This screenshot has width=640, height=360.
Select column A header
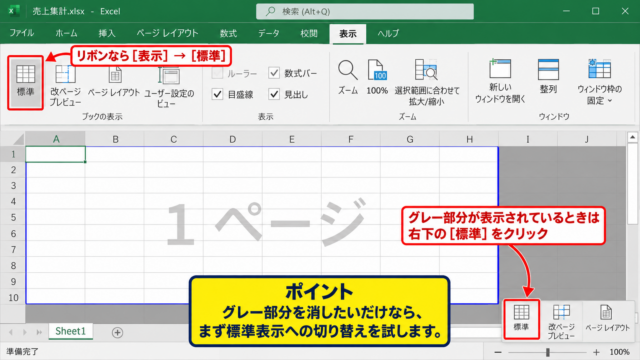(x=56, y=139)
